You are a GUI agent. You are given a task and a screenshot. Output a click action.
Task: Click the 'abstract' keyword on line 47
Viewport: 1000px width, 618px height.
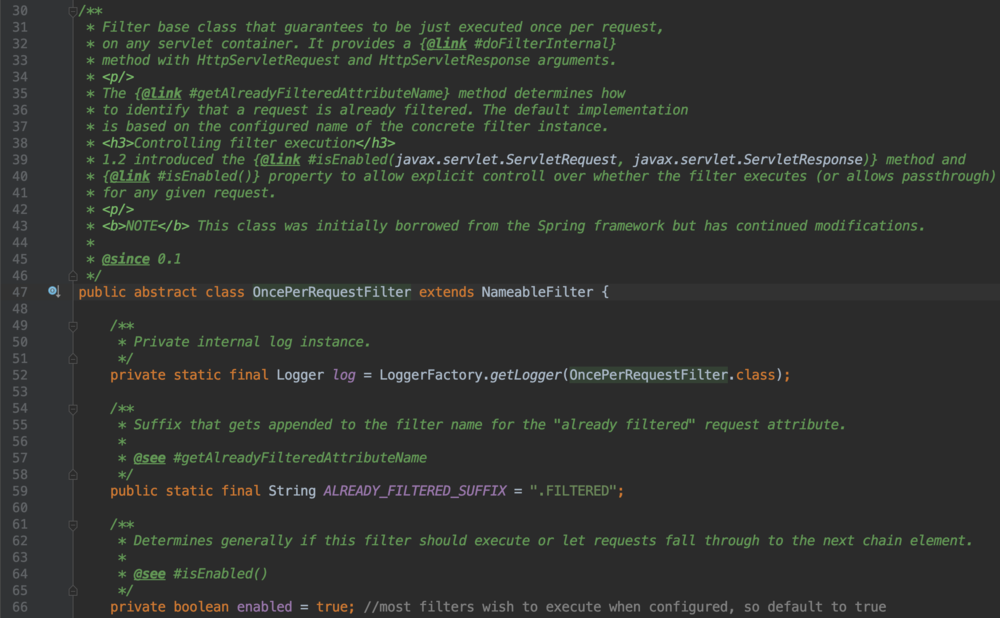click(165, 292)
